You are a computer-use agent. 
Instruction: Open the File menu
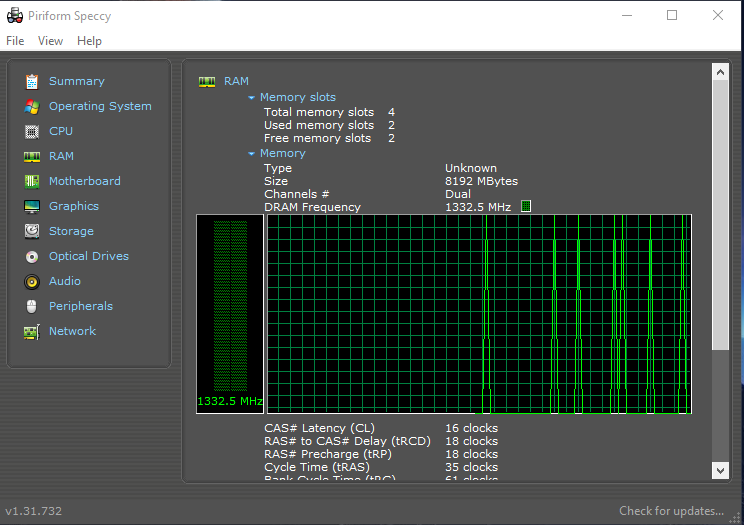click(15, 41)
